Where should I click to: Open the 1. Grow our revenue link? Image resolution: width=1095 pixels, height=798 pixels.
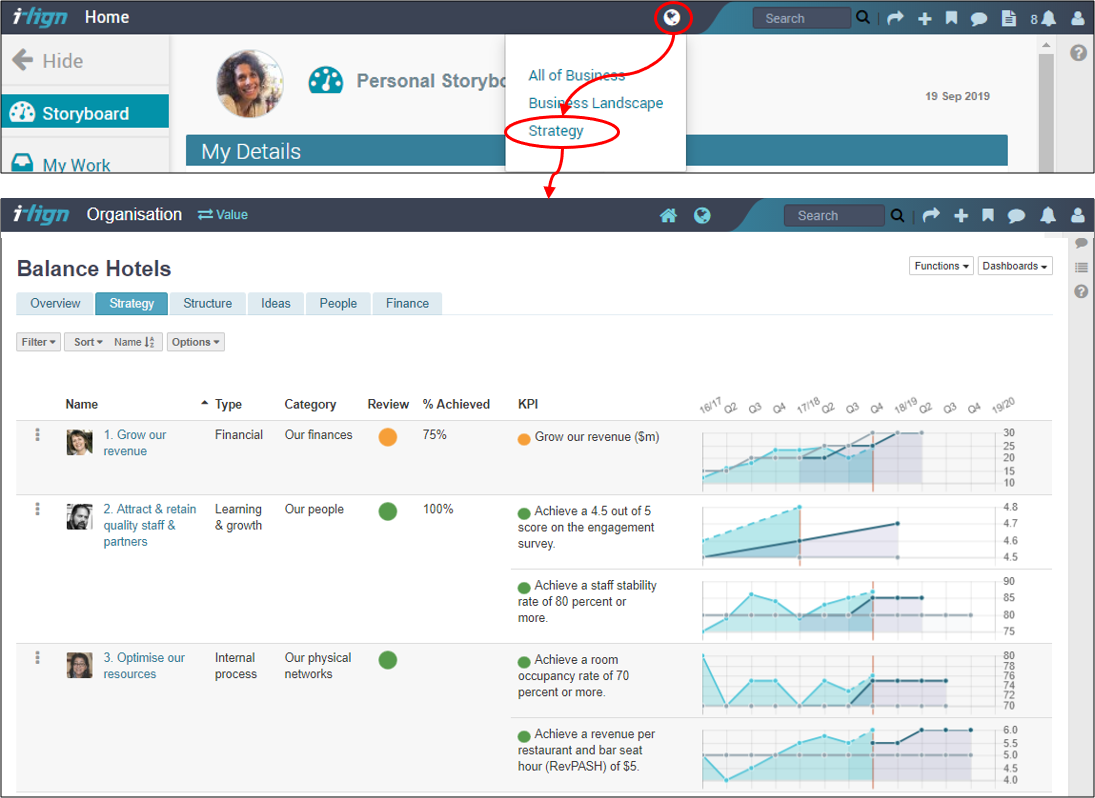tap(135, 443)
